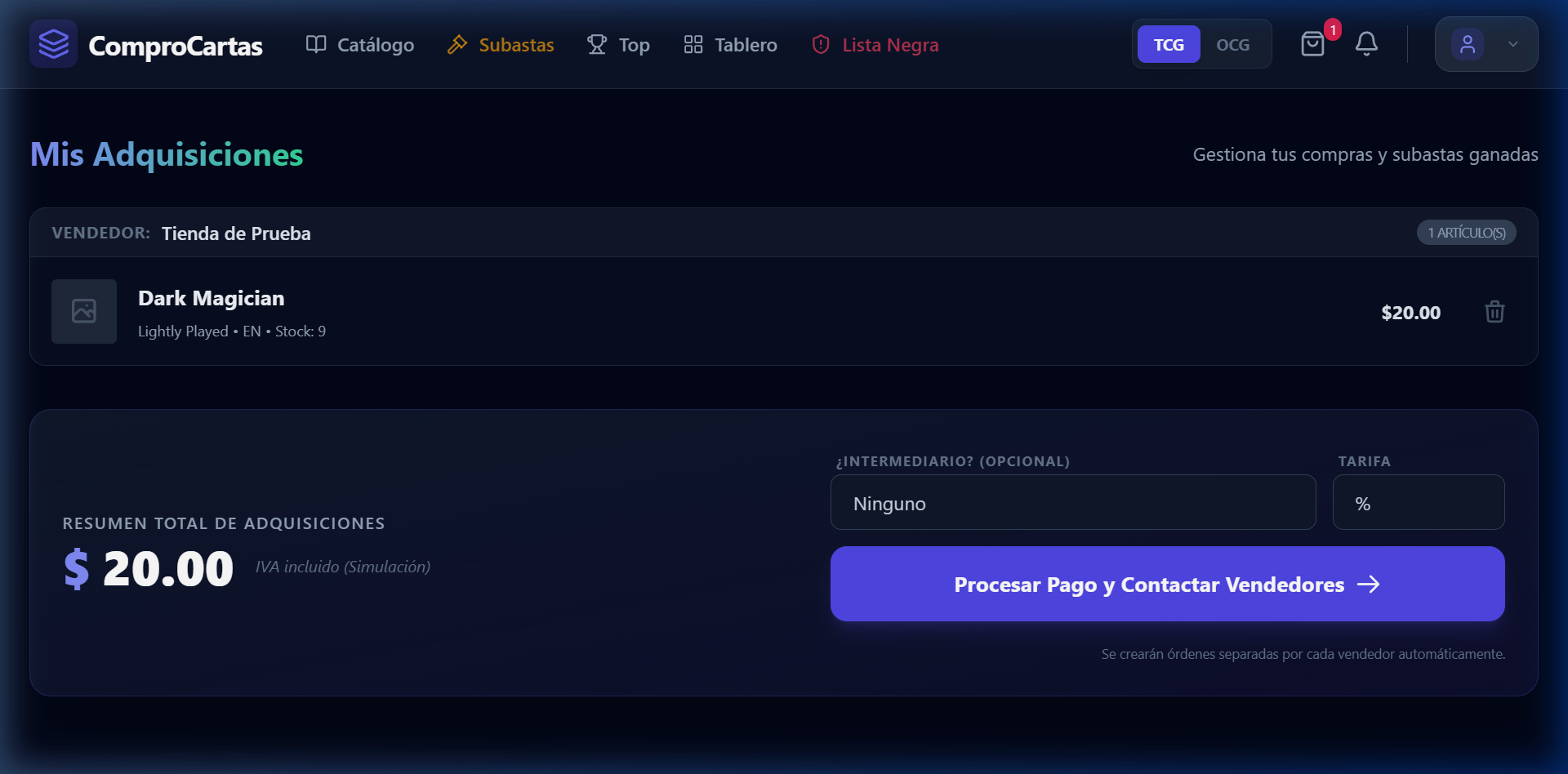
Task: Open the notifications bell
Action: (1366, 44)
